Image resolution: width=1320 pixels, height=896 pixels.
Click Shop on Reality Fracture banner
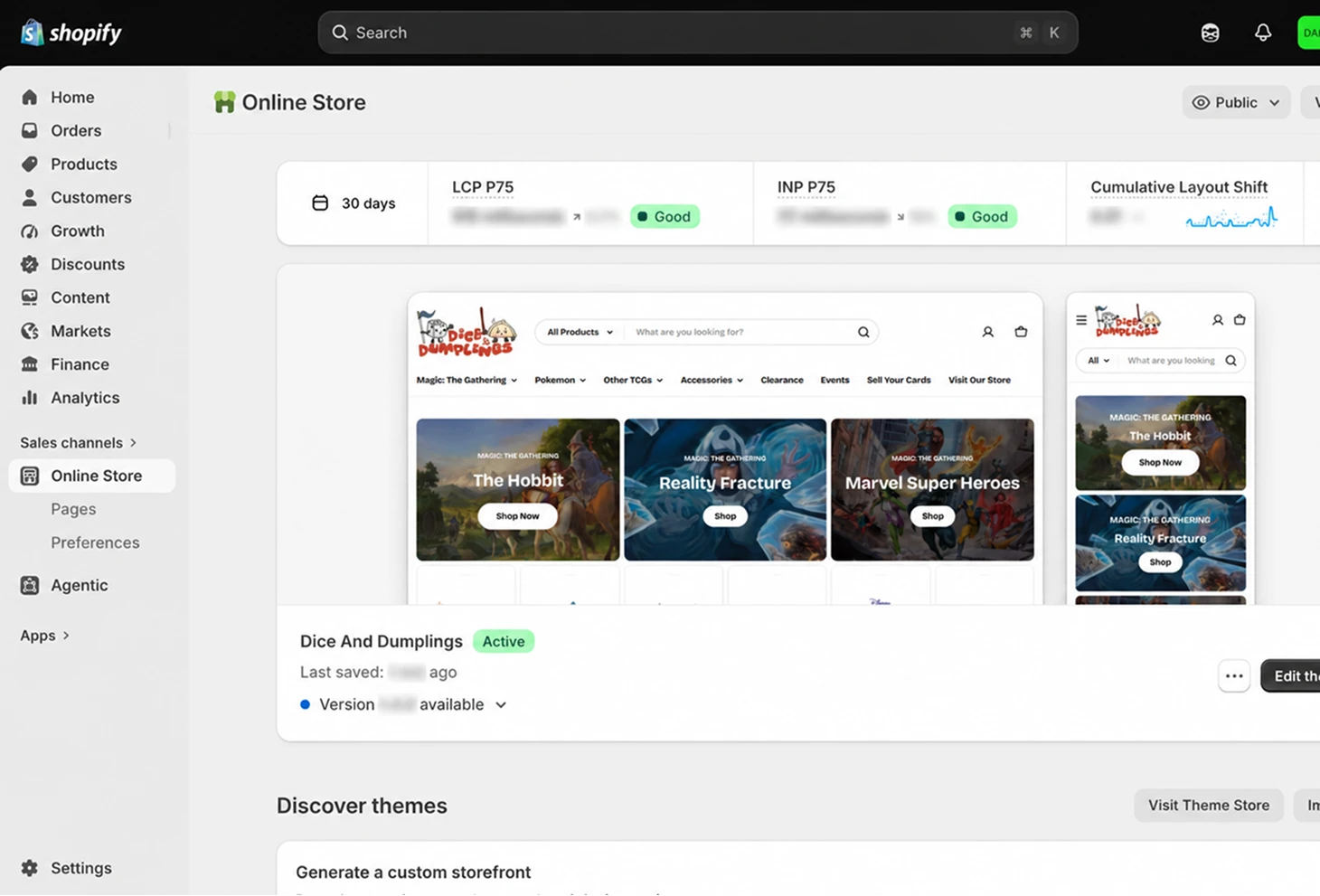click(x=725, y=516)
